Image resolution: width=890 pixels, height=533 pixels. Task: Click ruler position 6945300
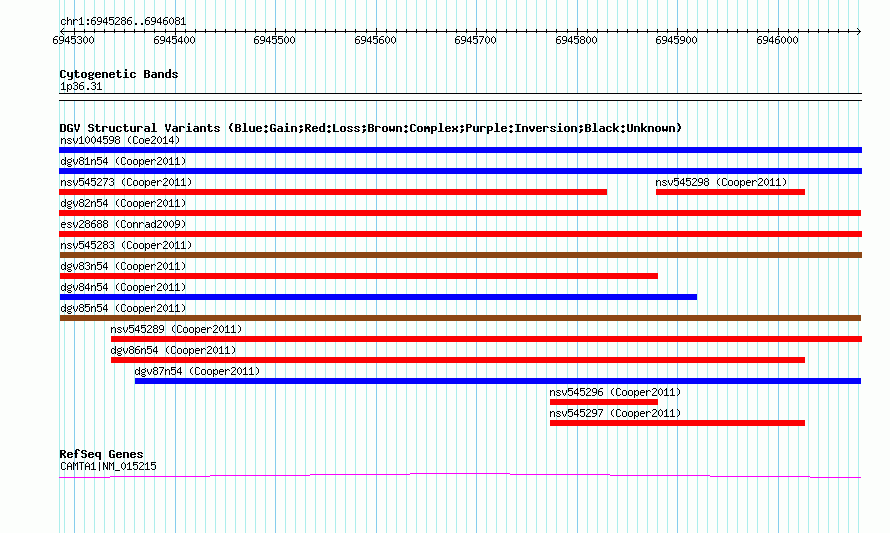point(74,40)
